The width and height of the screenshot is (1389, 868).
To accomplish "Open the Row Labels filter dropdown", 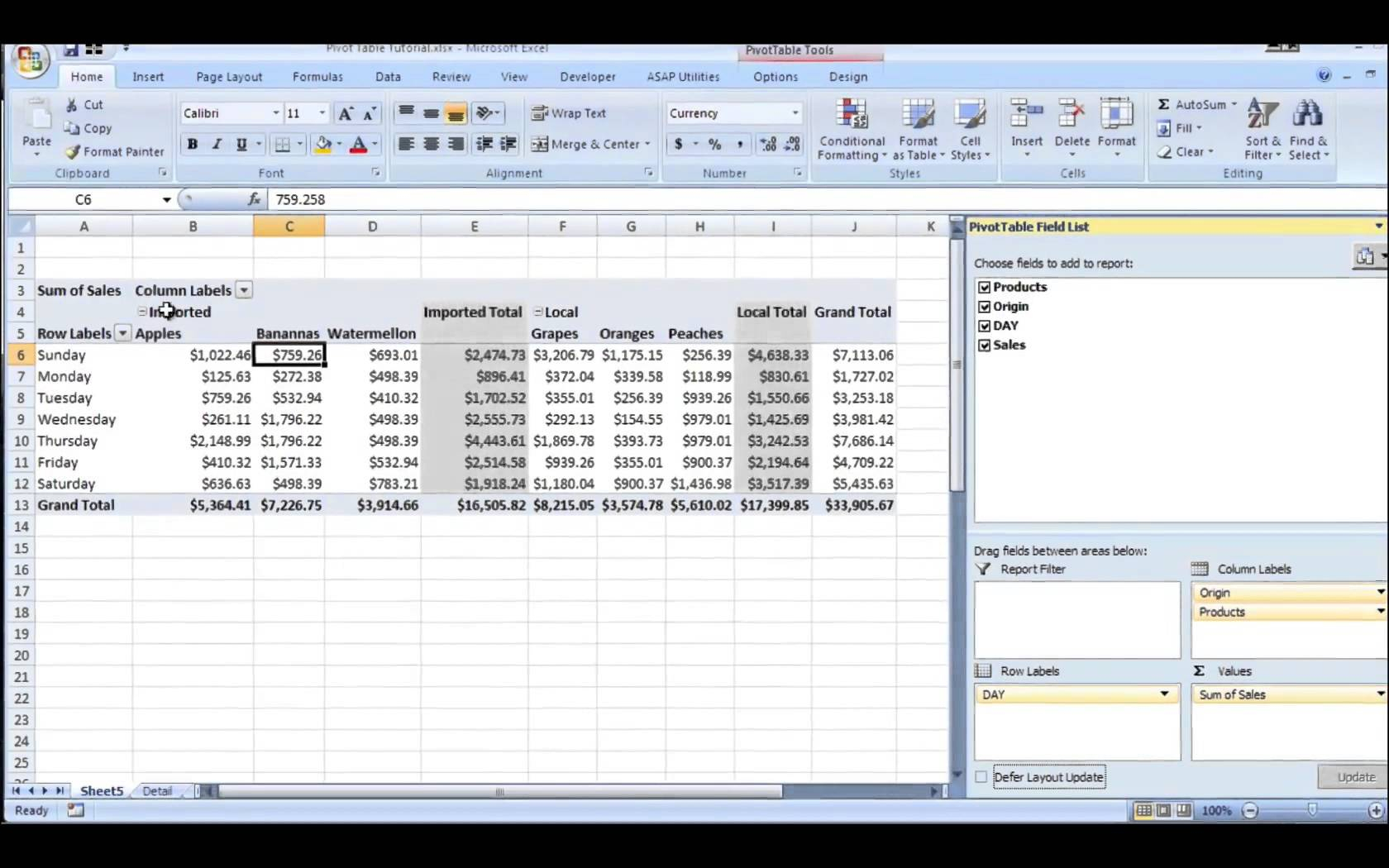I will tap(122, 333).
